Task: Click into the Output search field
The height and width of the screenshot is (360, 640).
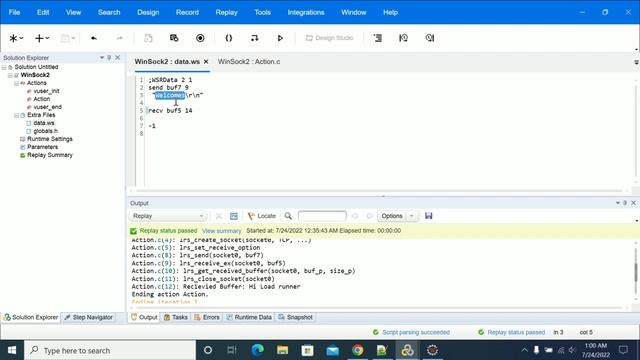Action: click(x=322, y=216)
